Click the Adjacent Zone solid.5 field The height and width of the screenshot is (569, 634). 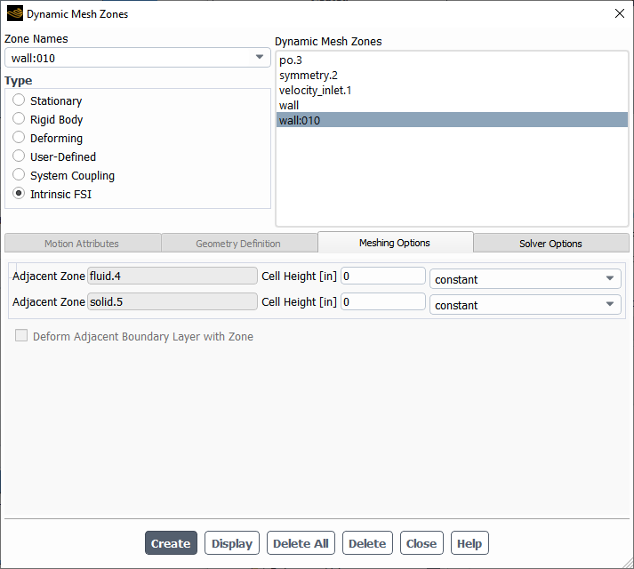(172, 302)
